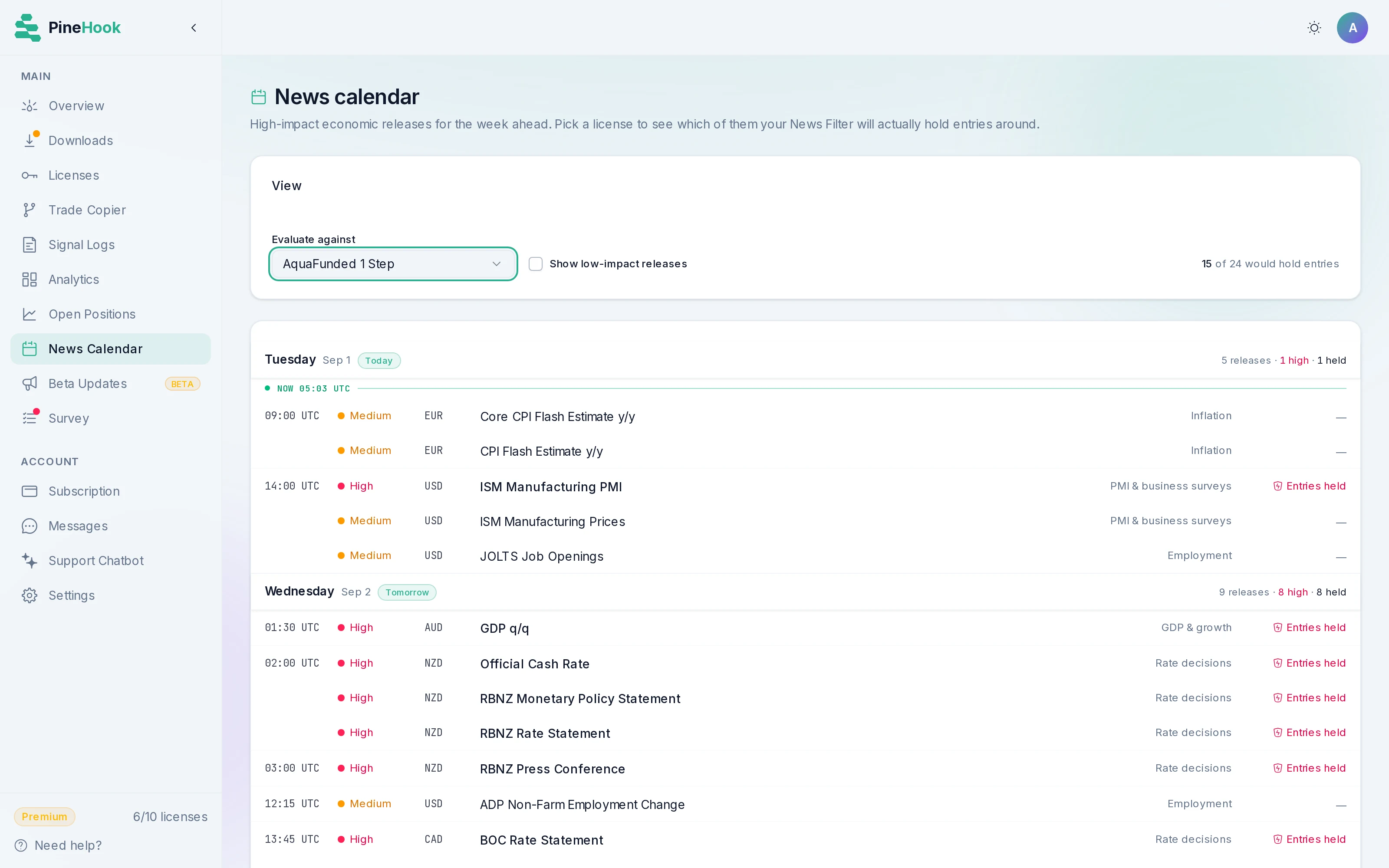
Task: Launch the Support Chatbot
Action: [x=110, y=561]
